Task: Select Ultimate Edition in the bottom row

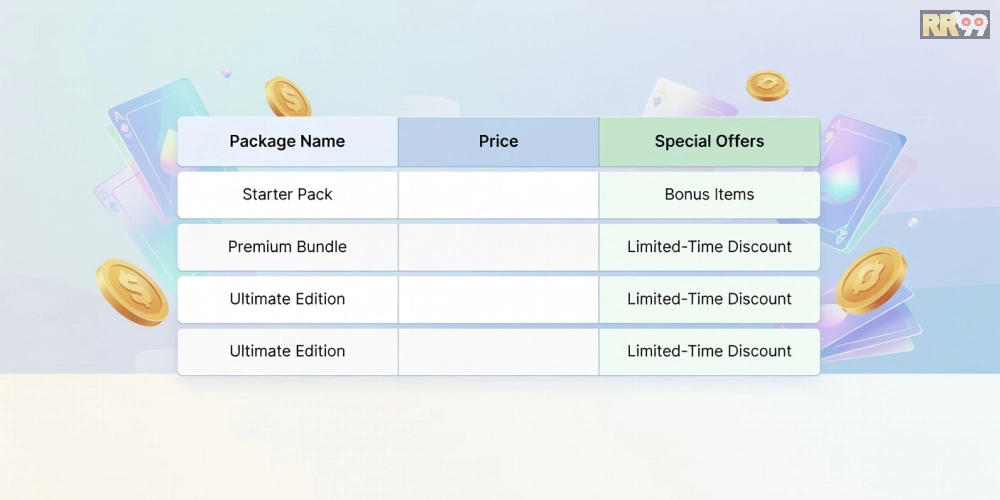Action: 287,351
